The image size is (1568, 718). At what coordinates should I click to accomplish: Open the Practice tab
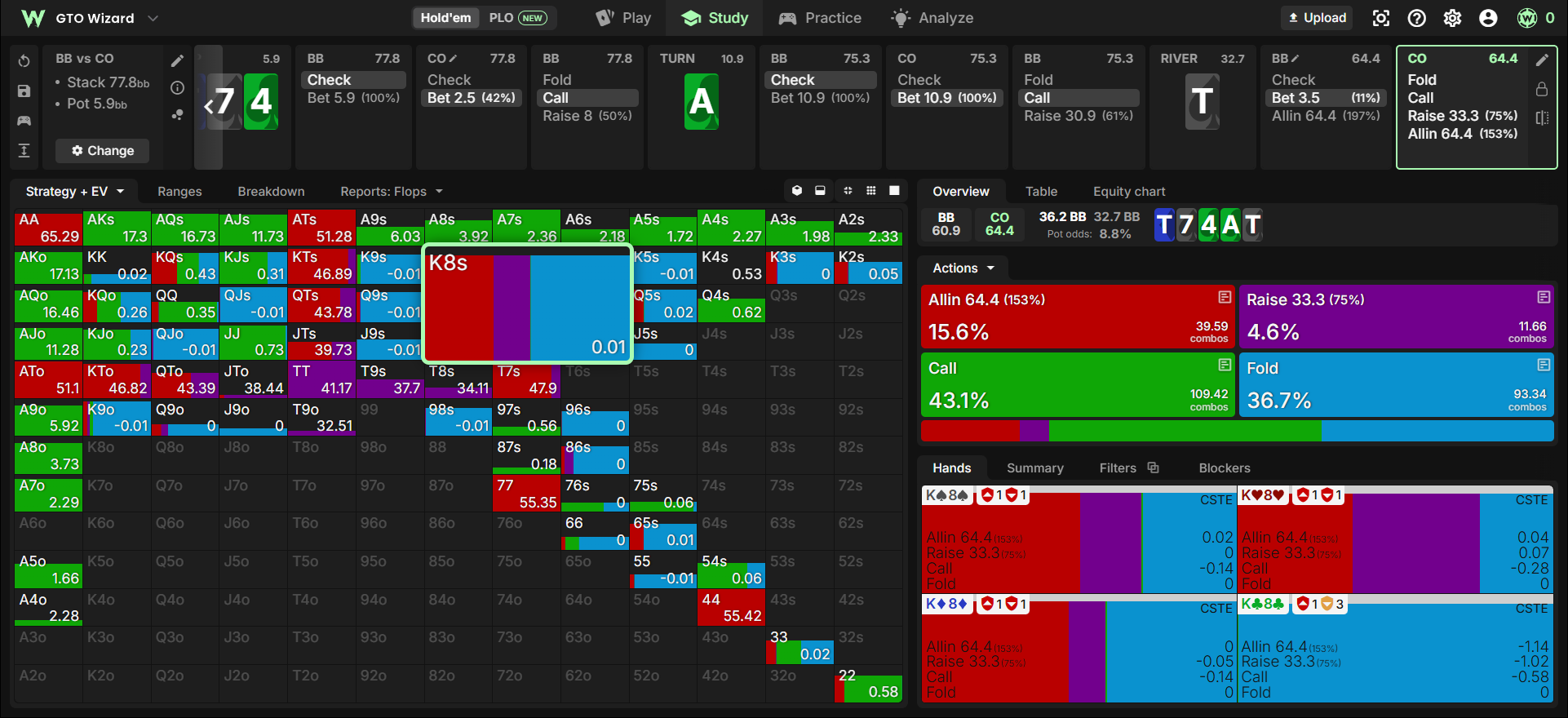tap(820, 18)
